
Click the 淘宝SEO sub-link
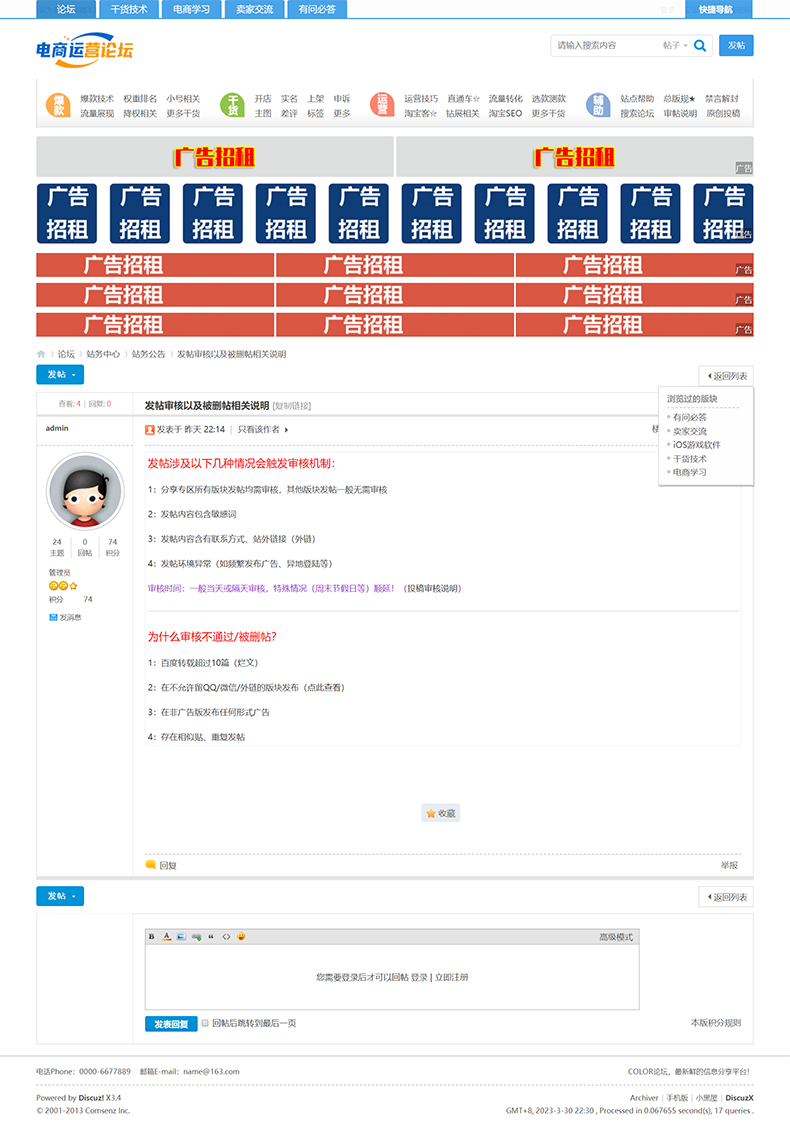(505, 113)
